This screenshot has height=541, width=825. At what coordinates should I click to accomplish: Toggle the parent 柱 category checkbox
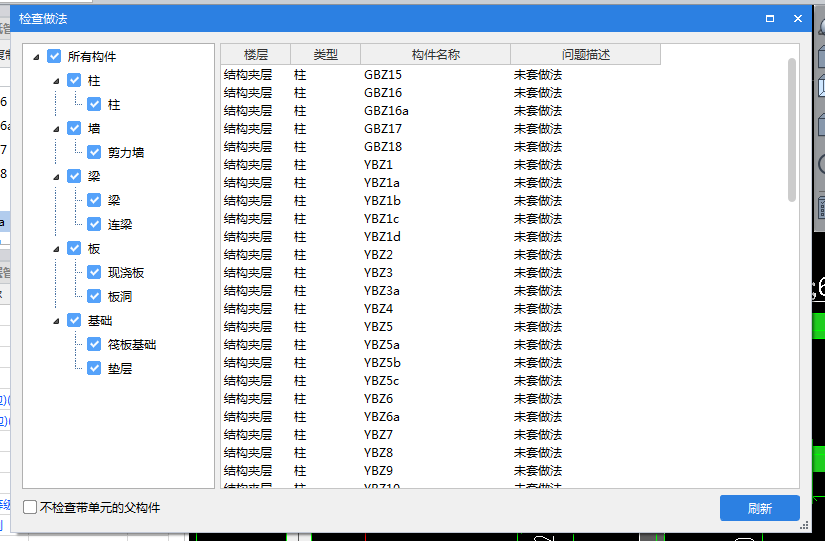(x=74, y=81)
